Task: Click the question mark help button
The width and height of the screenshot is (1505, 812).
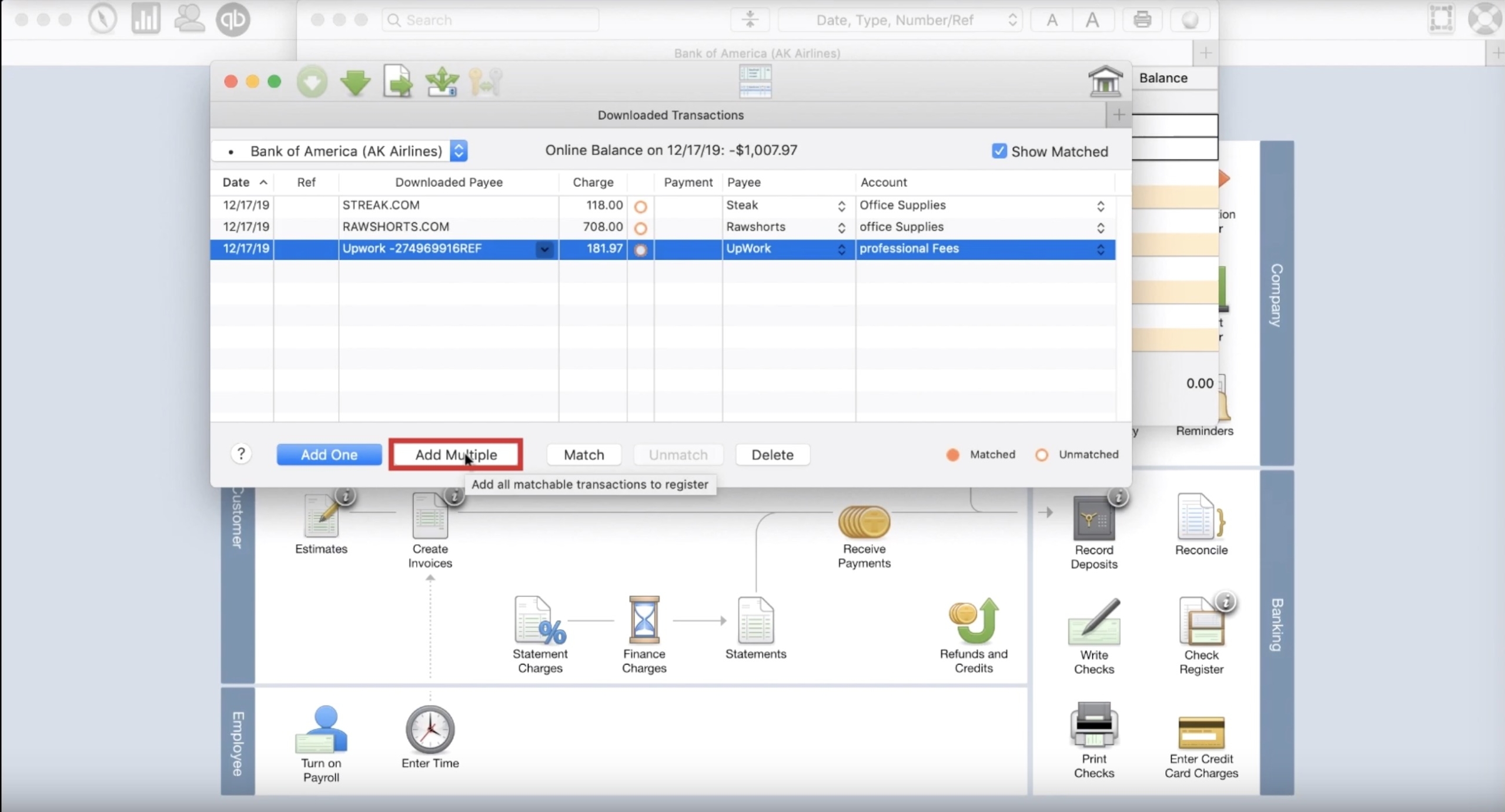Action: click(241, 454)
